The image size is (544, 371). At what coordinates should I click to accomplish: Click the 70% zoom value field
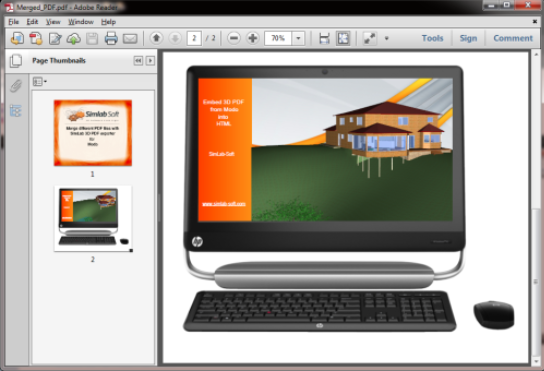click(278, 38)
